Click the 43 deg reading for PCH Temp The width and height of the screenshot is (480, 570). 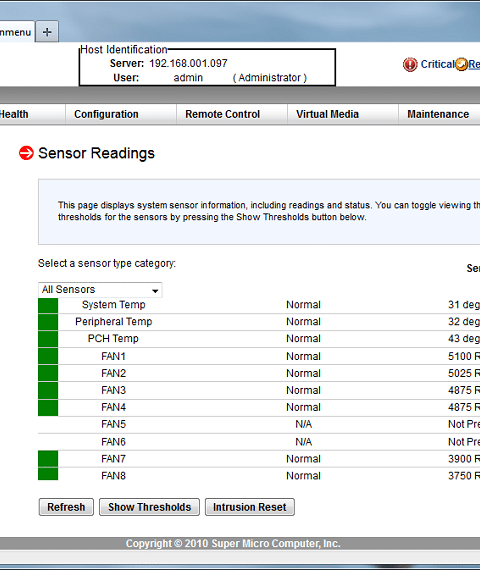point(464,339)
